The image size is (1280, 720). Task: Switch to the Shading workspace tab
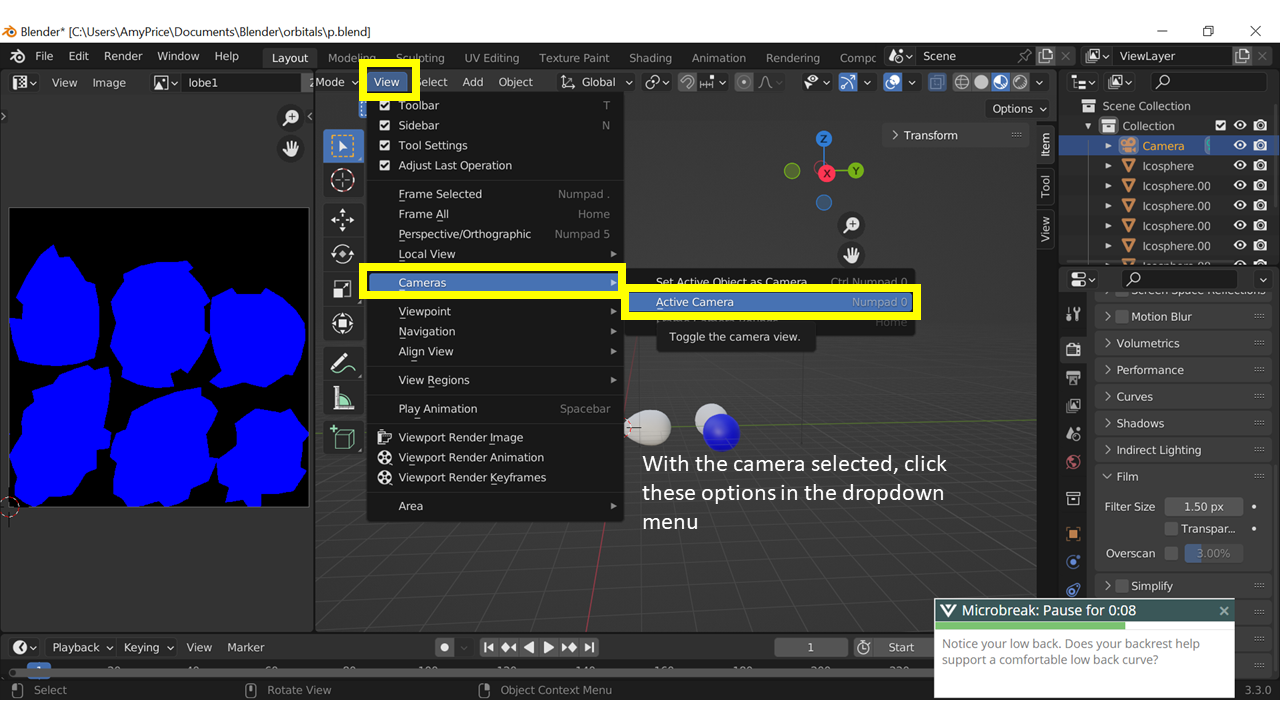click(x=650, y=58)
